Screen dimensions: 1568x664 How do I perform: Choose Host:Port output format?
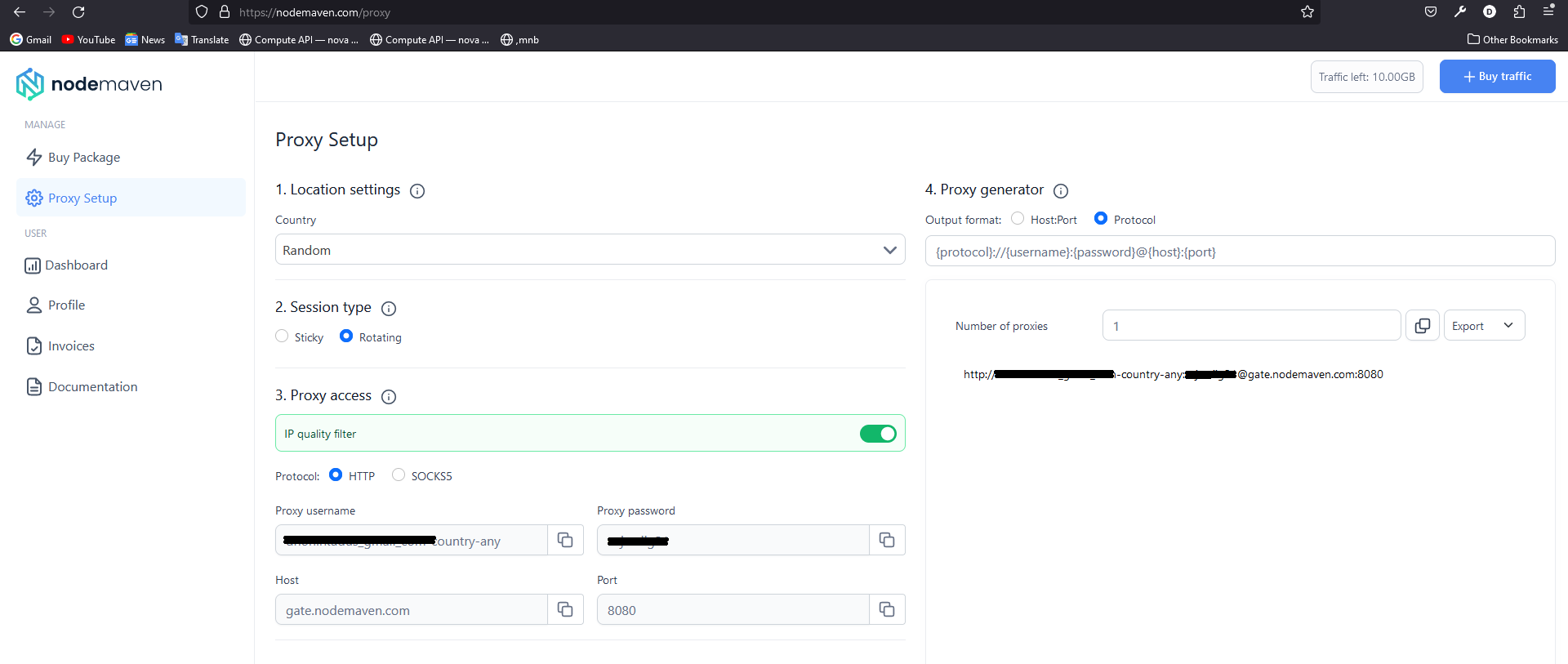pyautogui.click(x=1018, y=219)
